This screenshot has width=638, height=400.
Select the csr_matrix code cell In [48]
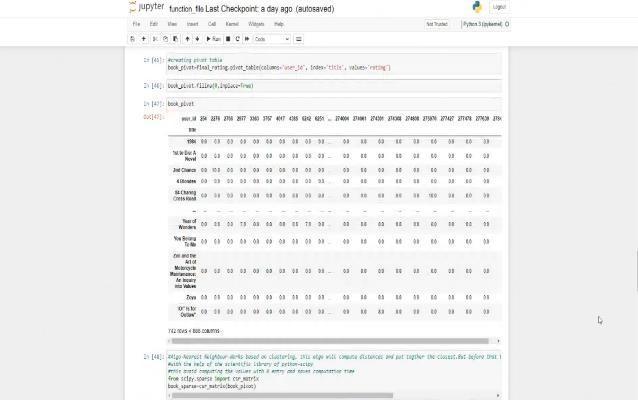click(334, 372)
